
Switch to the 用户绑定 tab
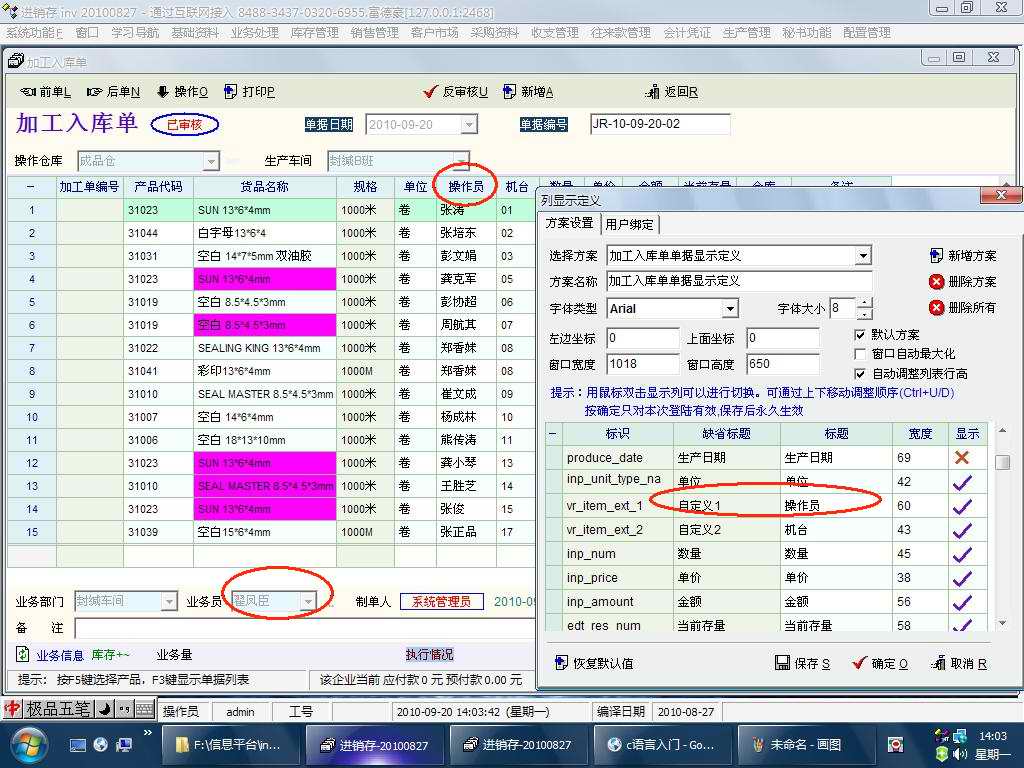(x=629, y=224)
